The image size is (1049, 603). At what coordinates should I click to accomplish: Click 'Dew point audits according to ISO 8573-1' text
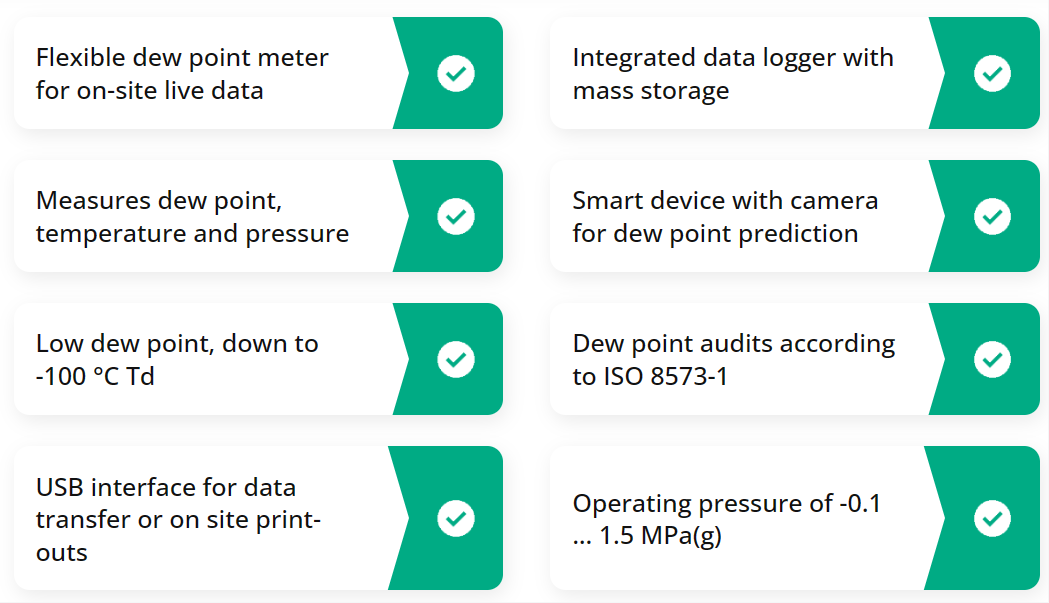(734, 359)
